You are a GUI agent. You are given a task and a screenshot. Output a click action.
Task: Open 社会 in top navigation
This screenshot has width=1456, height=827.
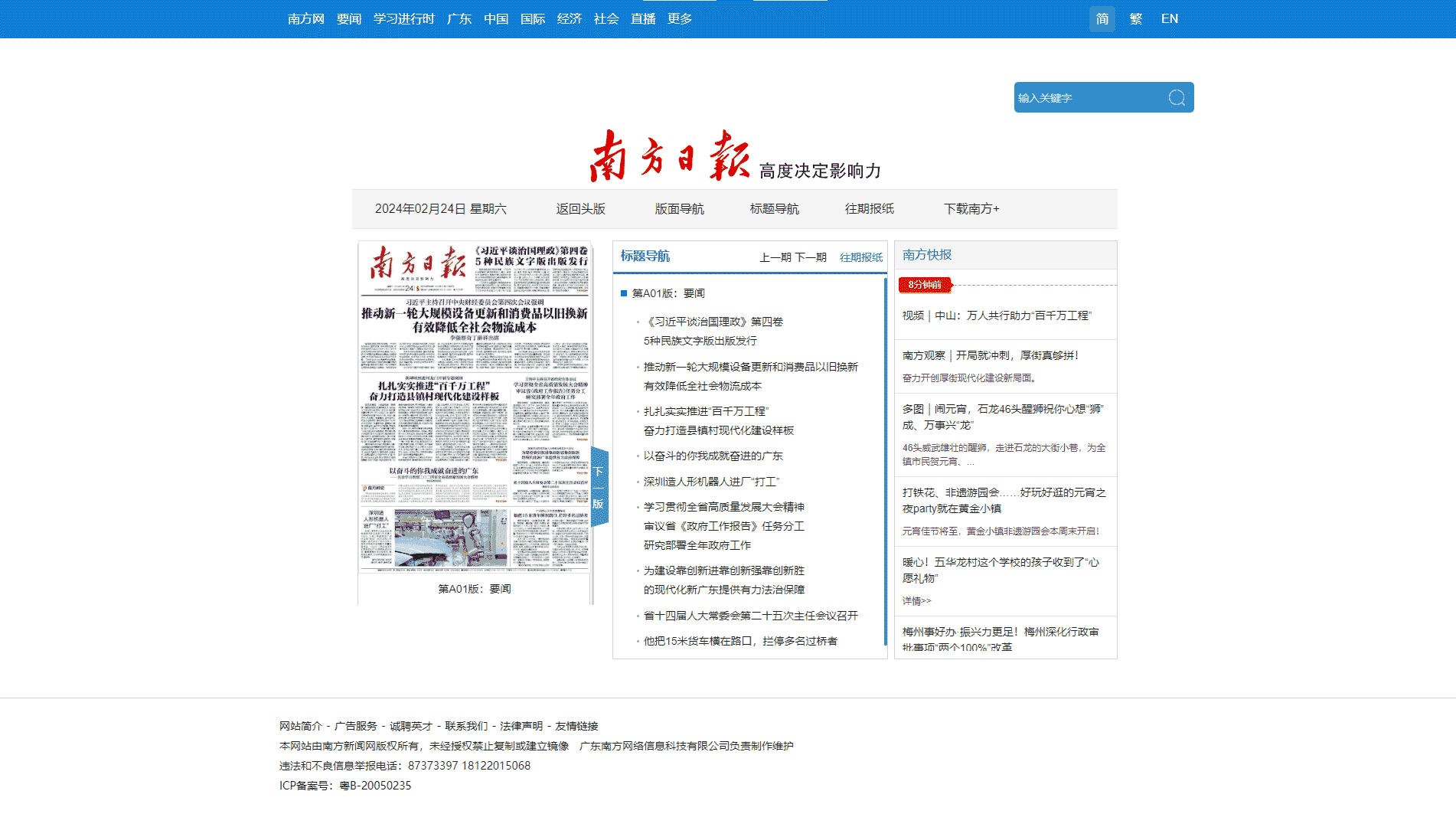(x=606, y=18)
